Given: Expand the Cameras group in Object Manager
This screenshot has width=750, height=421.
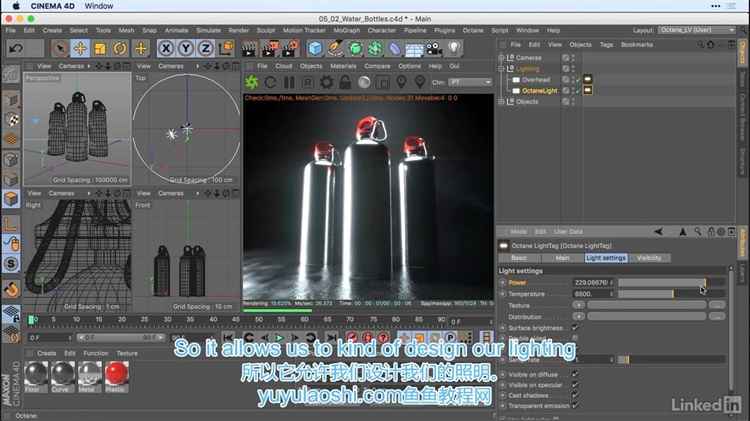Looking at the screenshot, I should coord(501,57).
